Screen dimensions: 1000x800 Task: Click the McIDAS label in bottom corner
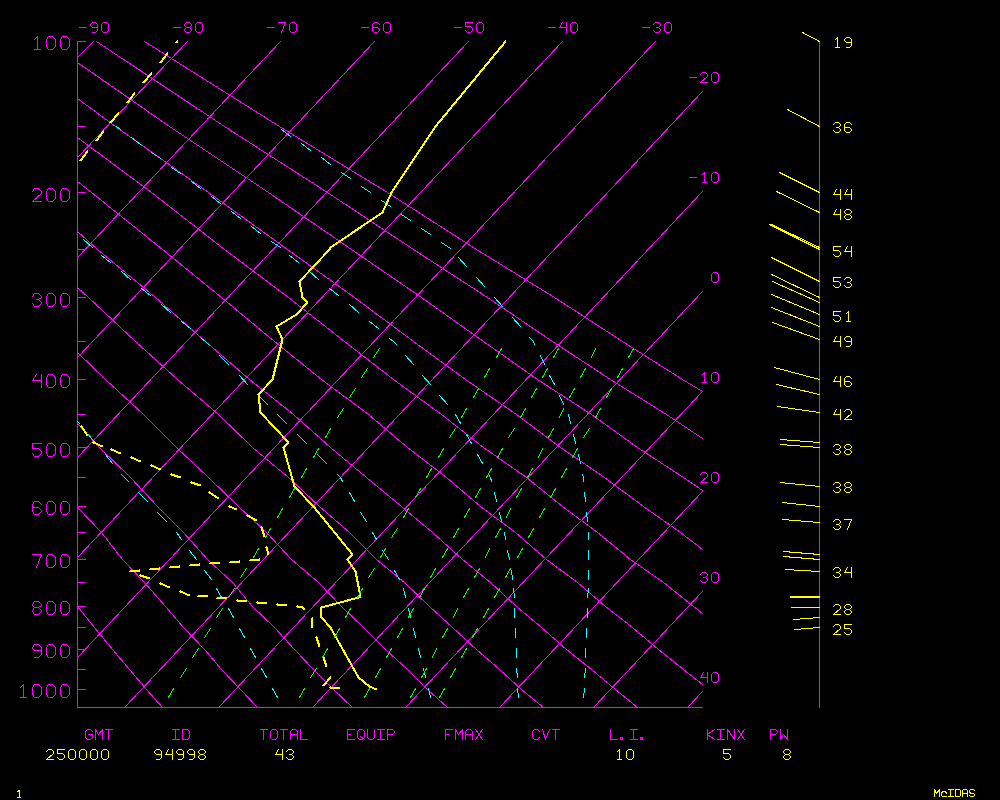(954, 793)
